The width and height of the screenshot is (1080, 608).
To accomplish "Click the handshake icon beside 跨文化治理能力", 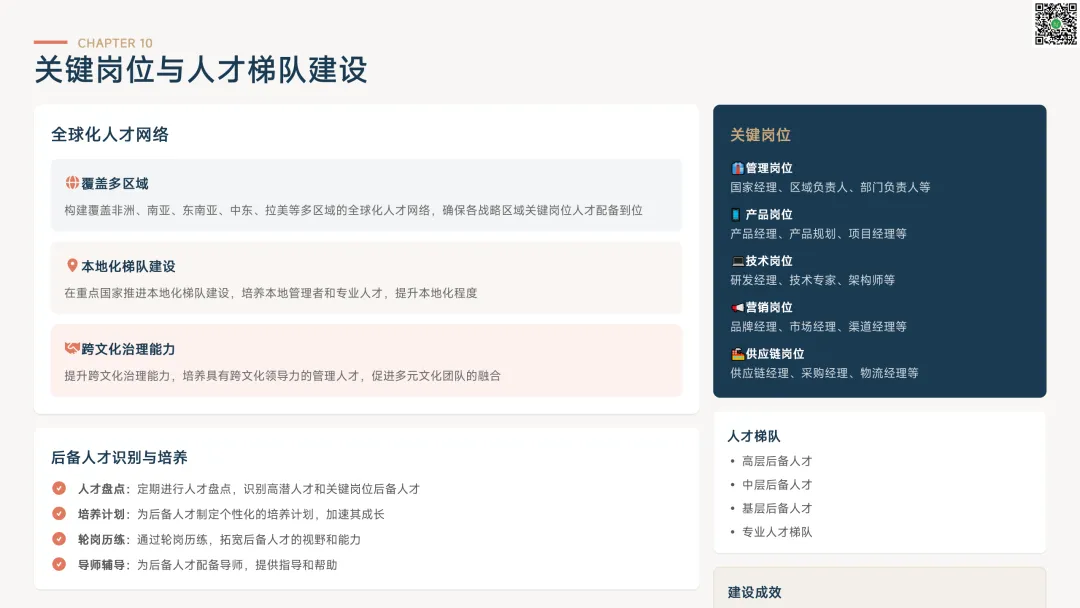I will [x=72, y=348].
